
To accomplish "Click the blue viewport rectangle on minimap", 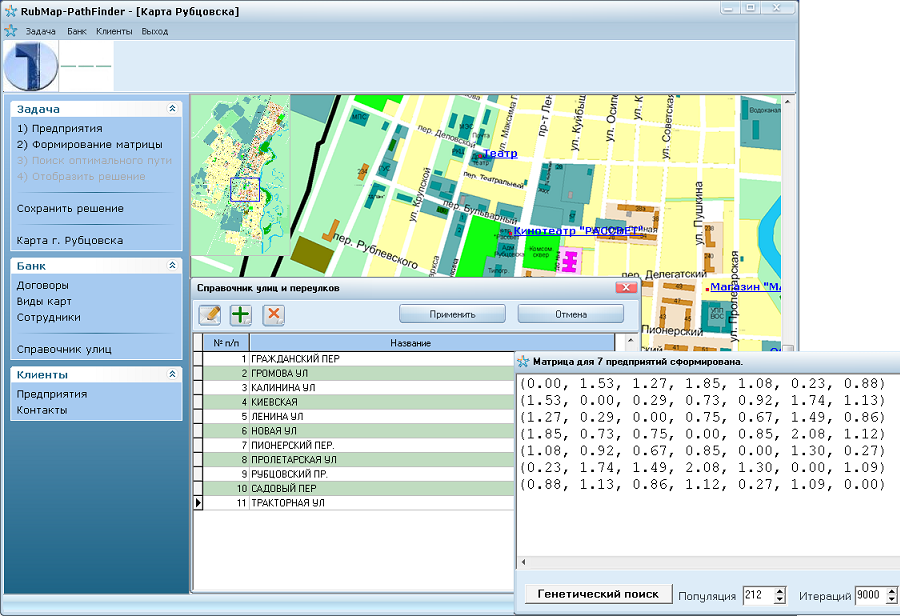I will pyautogui.click(x=245, y=189).
